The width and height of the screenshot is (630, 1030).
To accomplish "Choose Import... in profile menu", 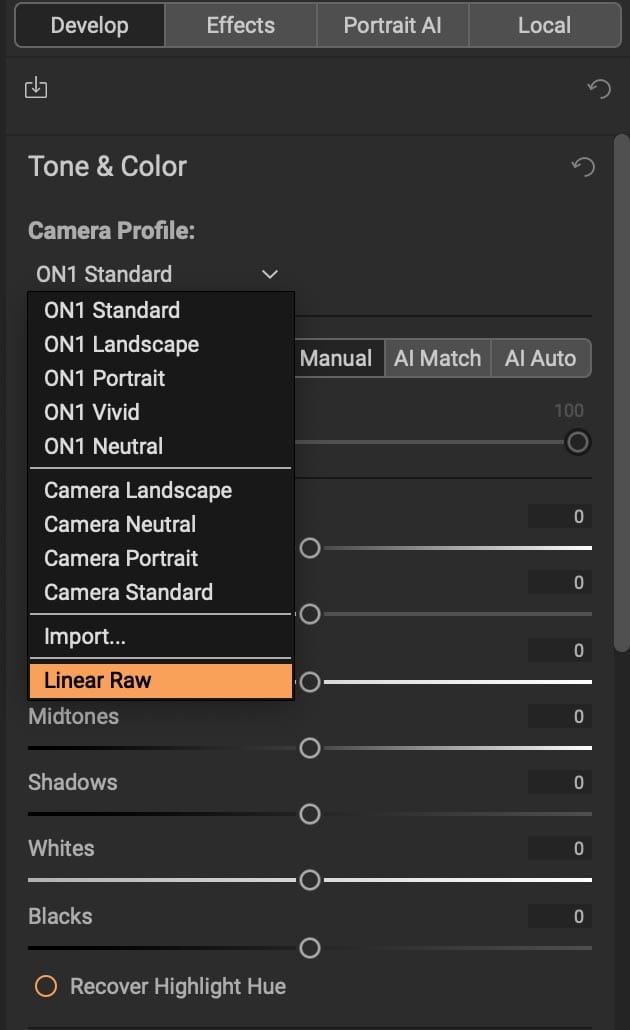I will pyautogui.click(x=85, y=636).
